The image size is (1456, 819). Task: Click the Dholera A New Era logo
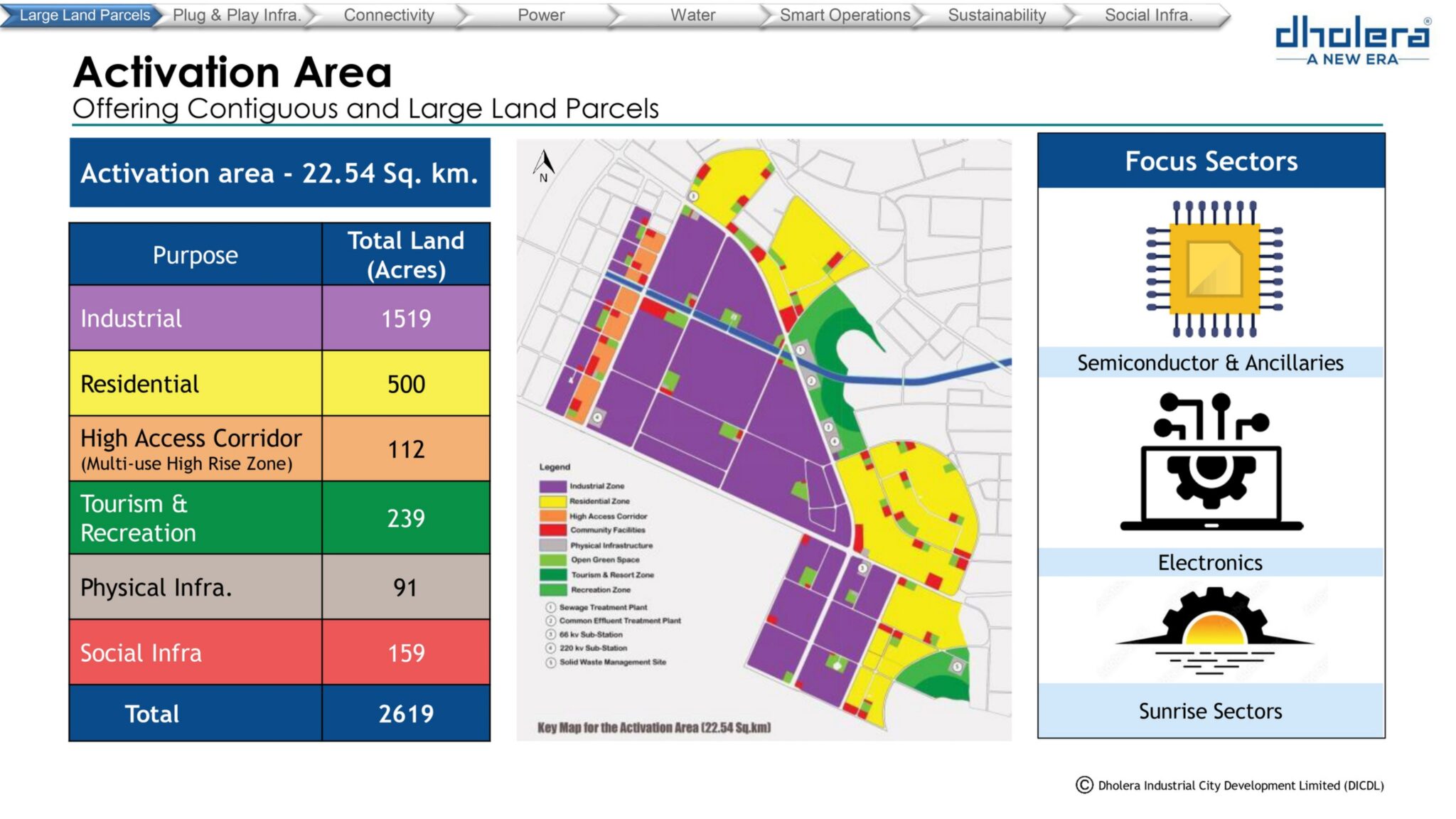[x=1352, y=41]
